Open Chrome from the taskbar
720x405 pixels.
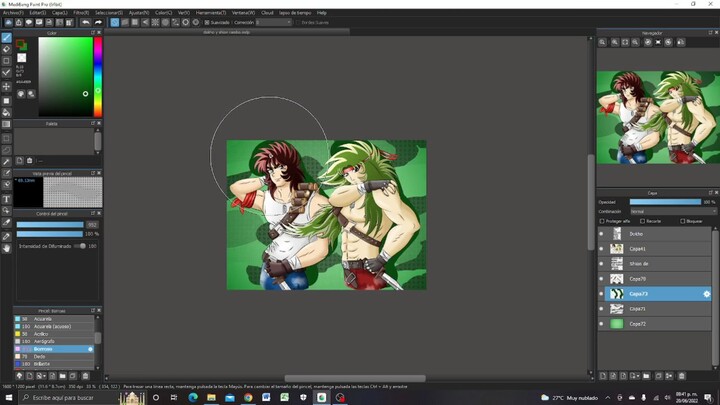click(x=248, y=398)
